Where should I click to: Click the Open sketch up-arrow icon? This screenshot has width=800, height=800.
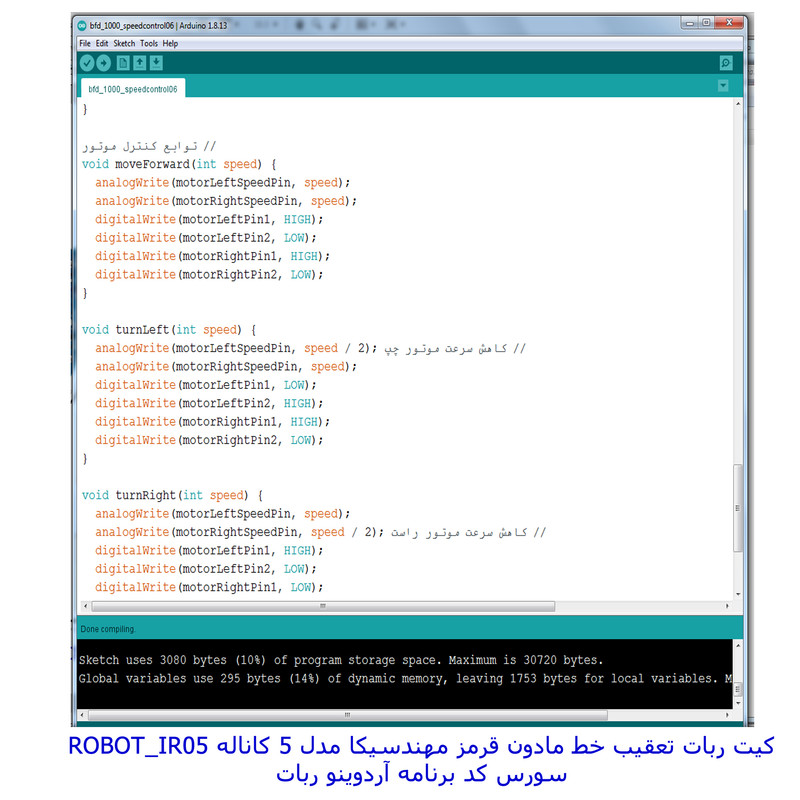(x=140, y=63)
